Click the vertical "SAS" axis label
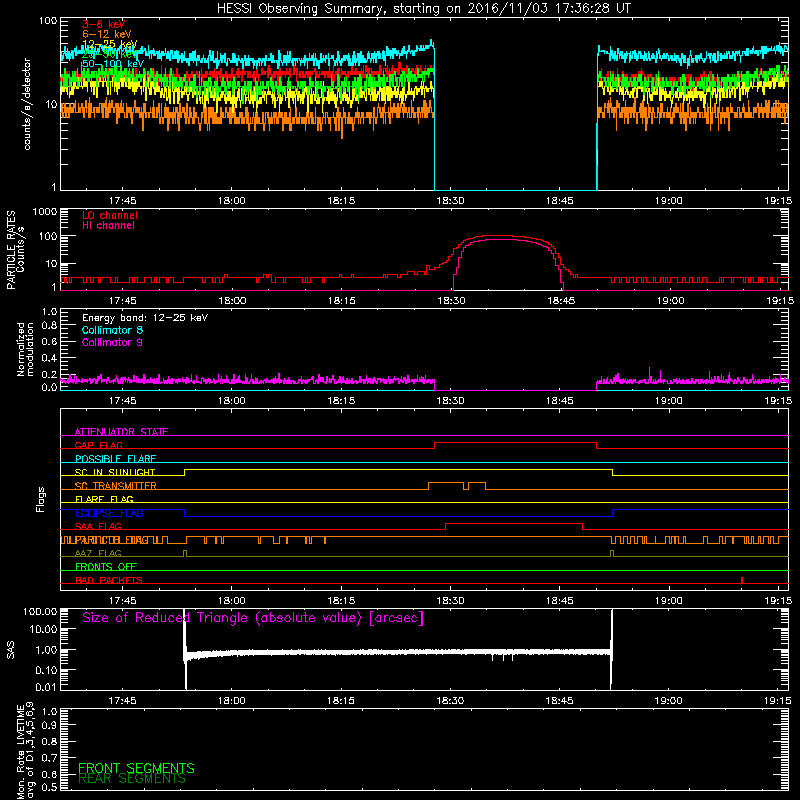800x800 pixels. (x=11, y=649)
